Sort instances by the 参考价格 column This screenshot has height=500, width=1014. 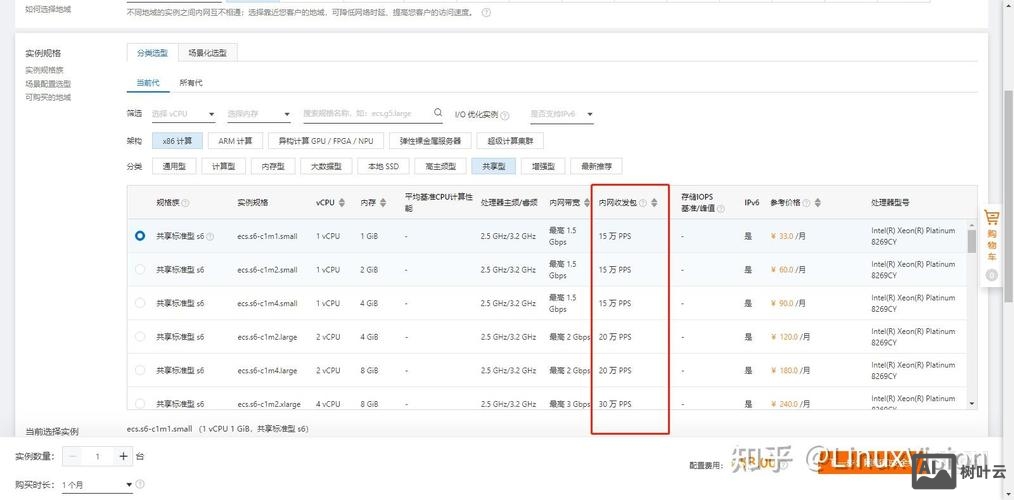pos(818,202)
